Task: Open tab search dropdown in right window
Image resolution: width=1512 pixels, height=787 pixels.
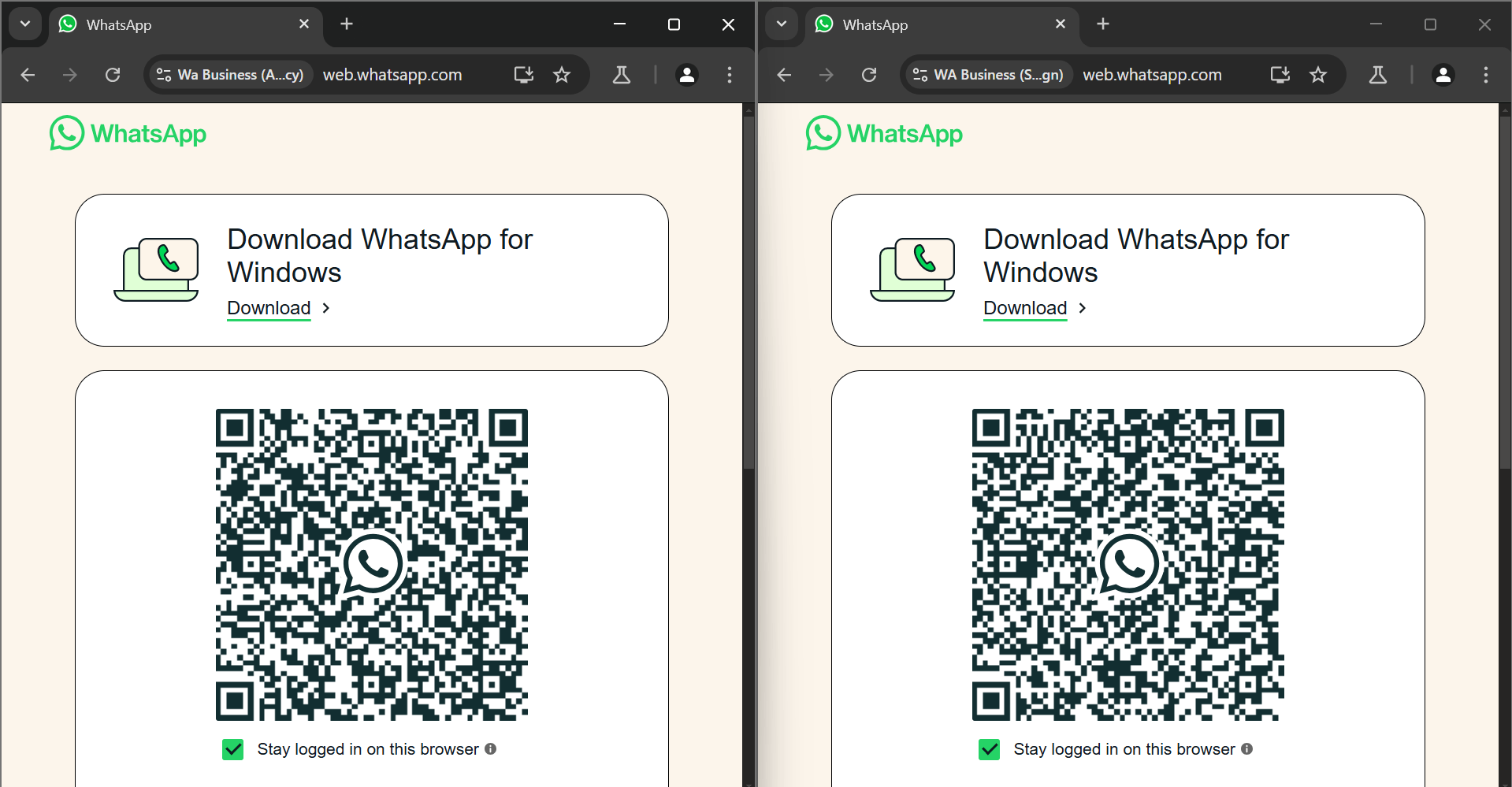Action: point(782,24)
